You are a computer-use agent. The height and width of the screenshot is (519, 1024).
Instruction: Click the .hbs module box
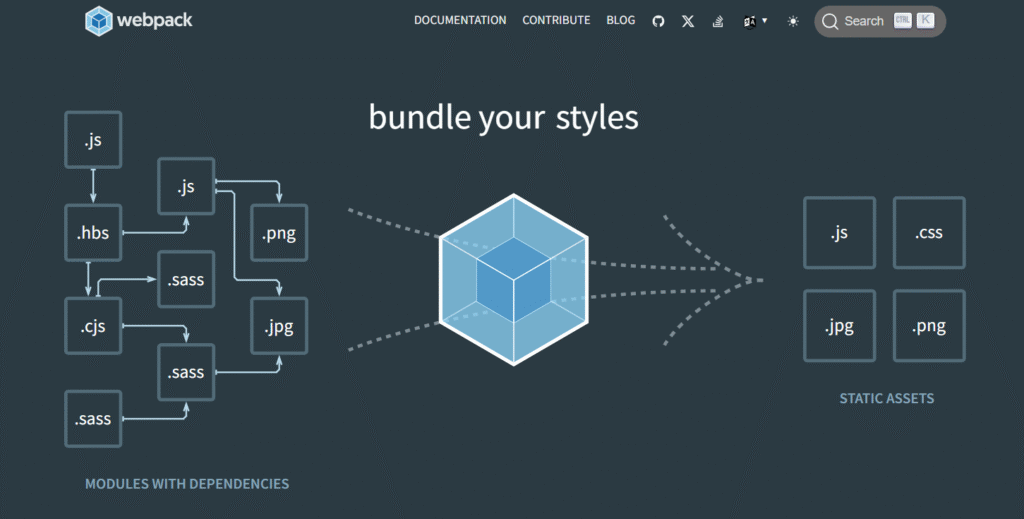point(93,234)
